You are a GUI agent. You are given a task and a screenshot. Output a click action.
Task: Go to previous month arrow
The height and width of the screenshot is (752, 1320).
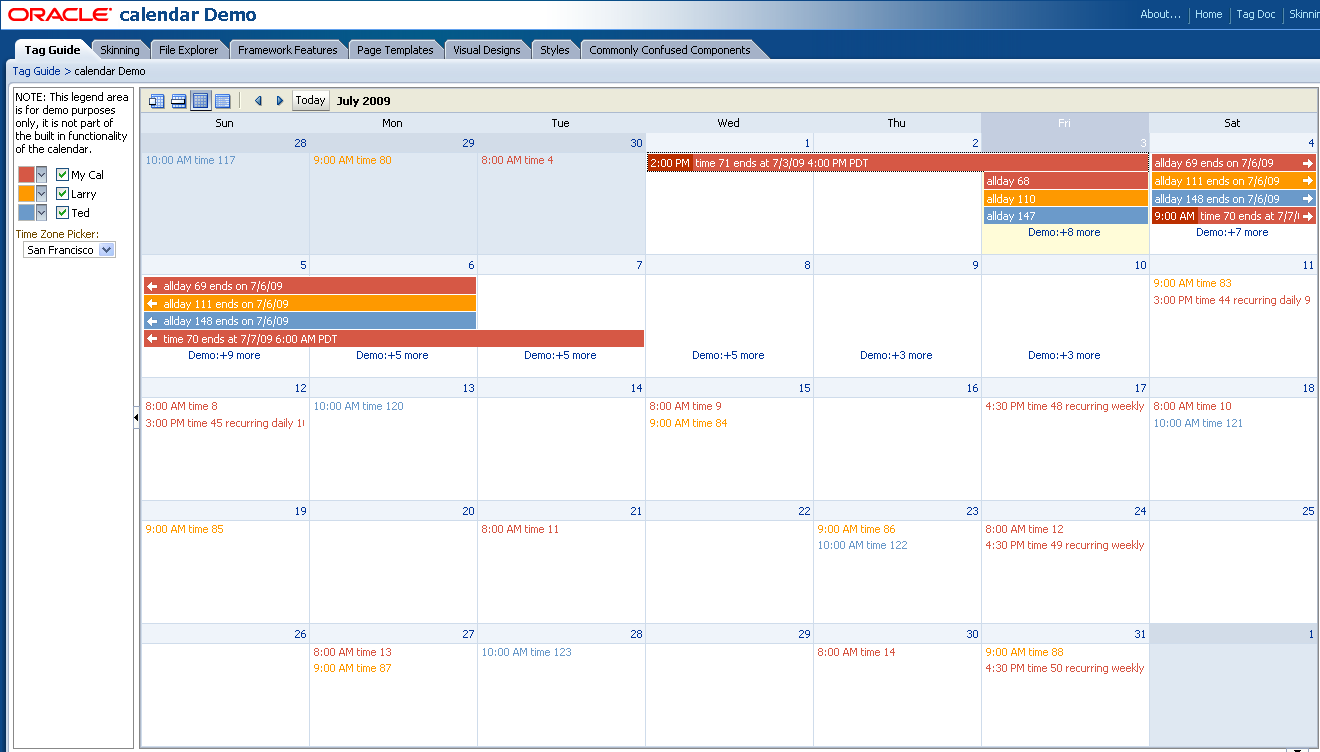point(258,101)
